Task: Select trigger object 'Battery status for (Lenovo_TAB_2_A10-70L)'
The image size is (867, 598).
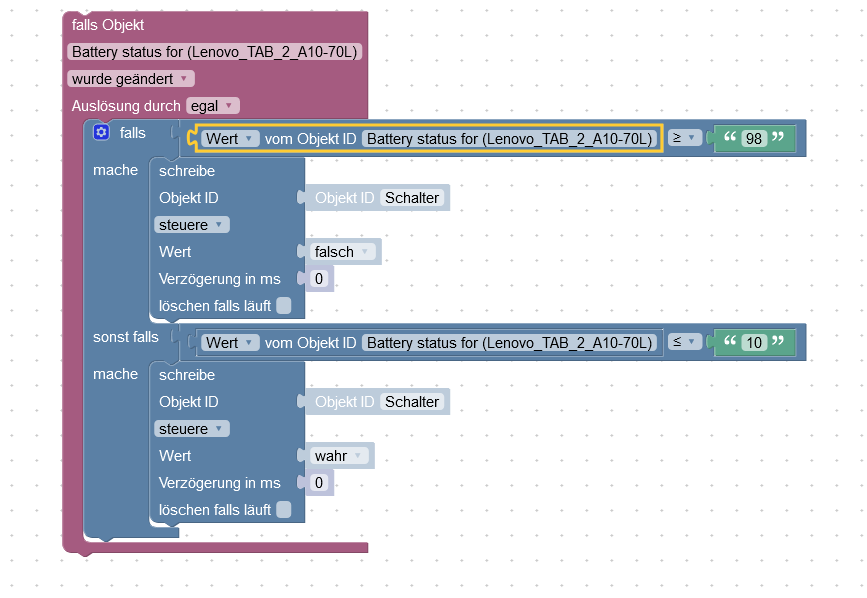Action: (215, 52)
